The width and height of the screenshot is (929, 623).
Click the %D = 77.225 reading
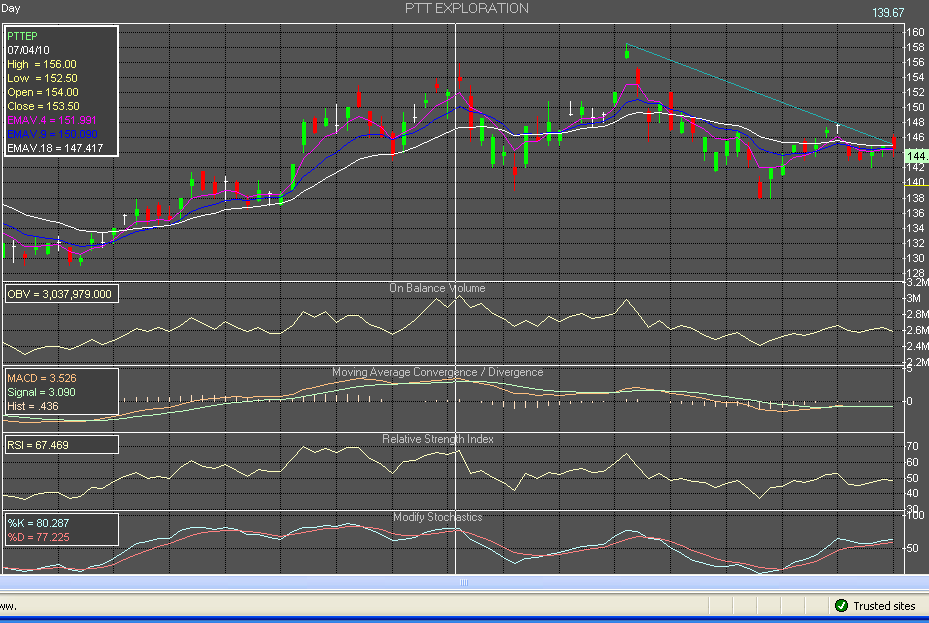39,537
